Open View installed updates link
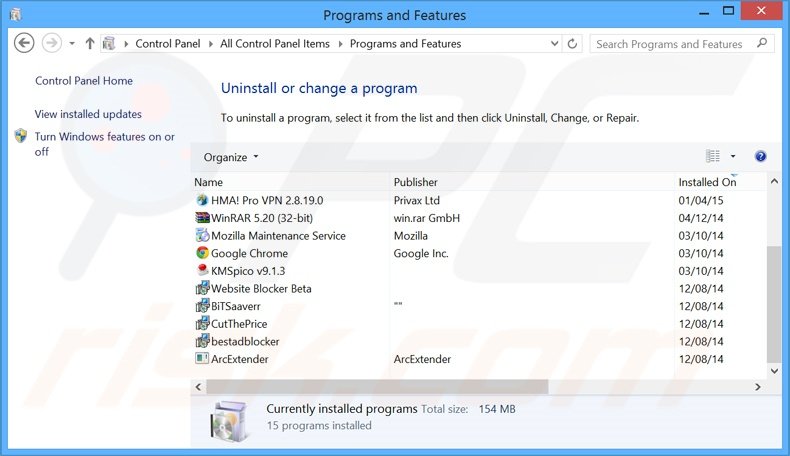This screenshot has width=790, height=456. coord(88,114)
